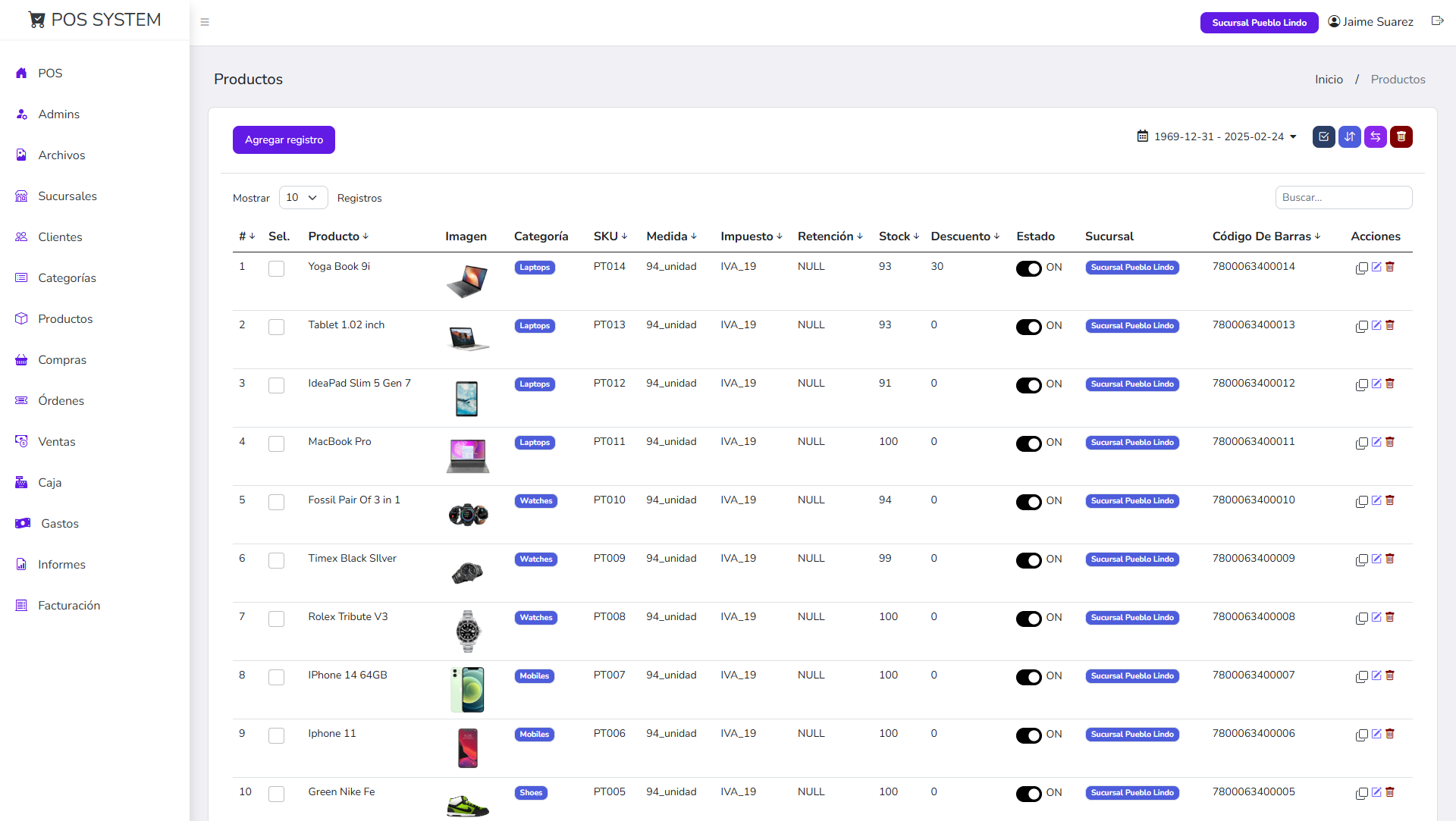Open Ventas in the sidebar
The width and height of the screenshot is (1456, 821).
pos(57,441)
